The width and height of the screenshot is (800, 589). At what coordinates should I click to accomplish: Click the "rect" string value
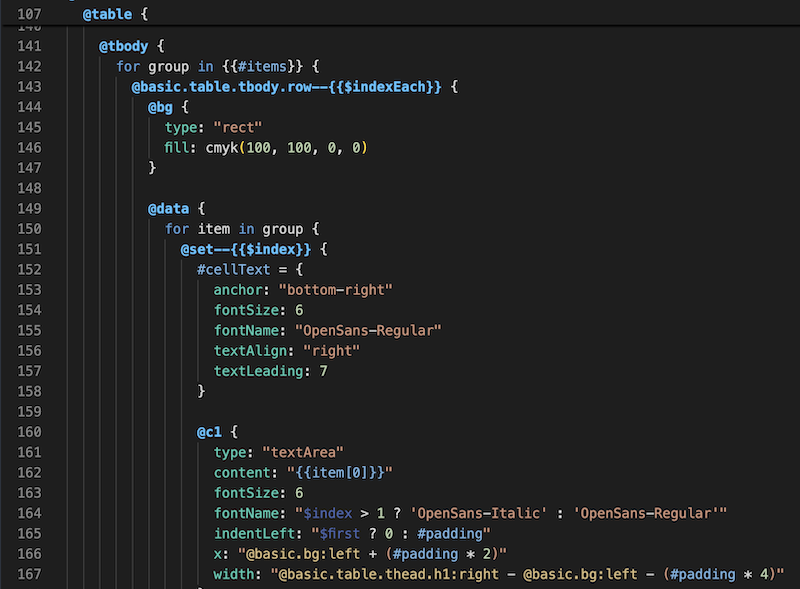(238, 128)
